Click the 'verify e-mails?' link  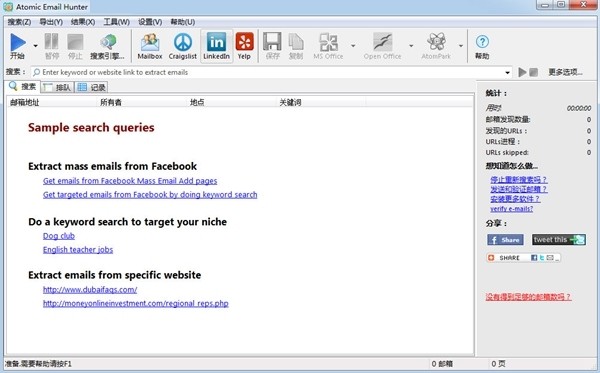pos(512,209)
